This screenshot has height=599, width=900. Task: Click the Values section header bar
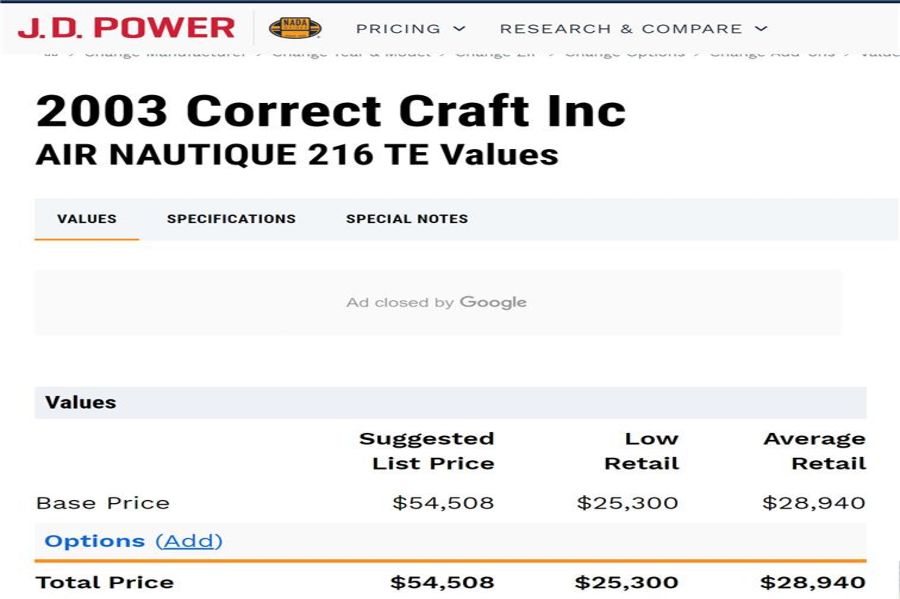(451, 403)
